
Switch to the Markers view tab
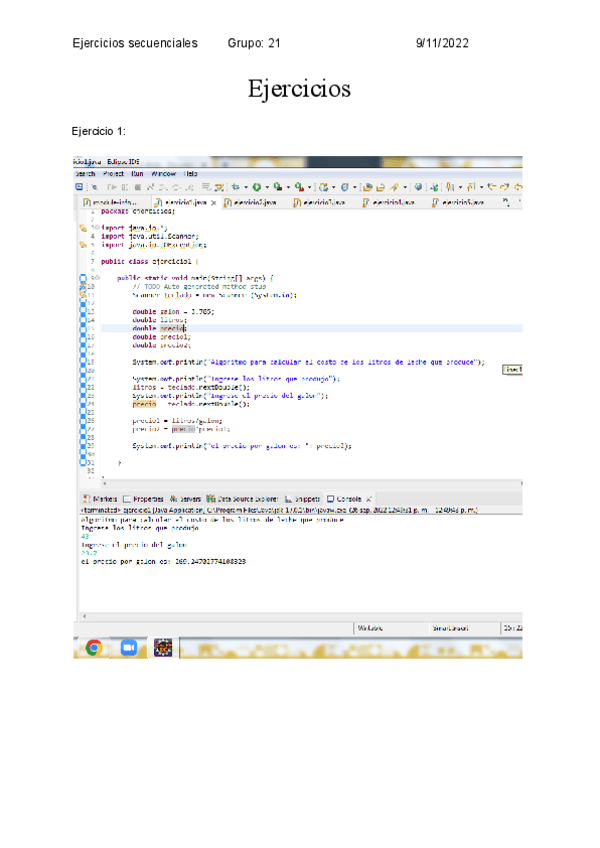point(104,497)
